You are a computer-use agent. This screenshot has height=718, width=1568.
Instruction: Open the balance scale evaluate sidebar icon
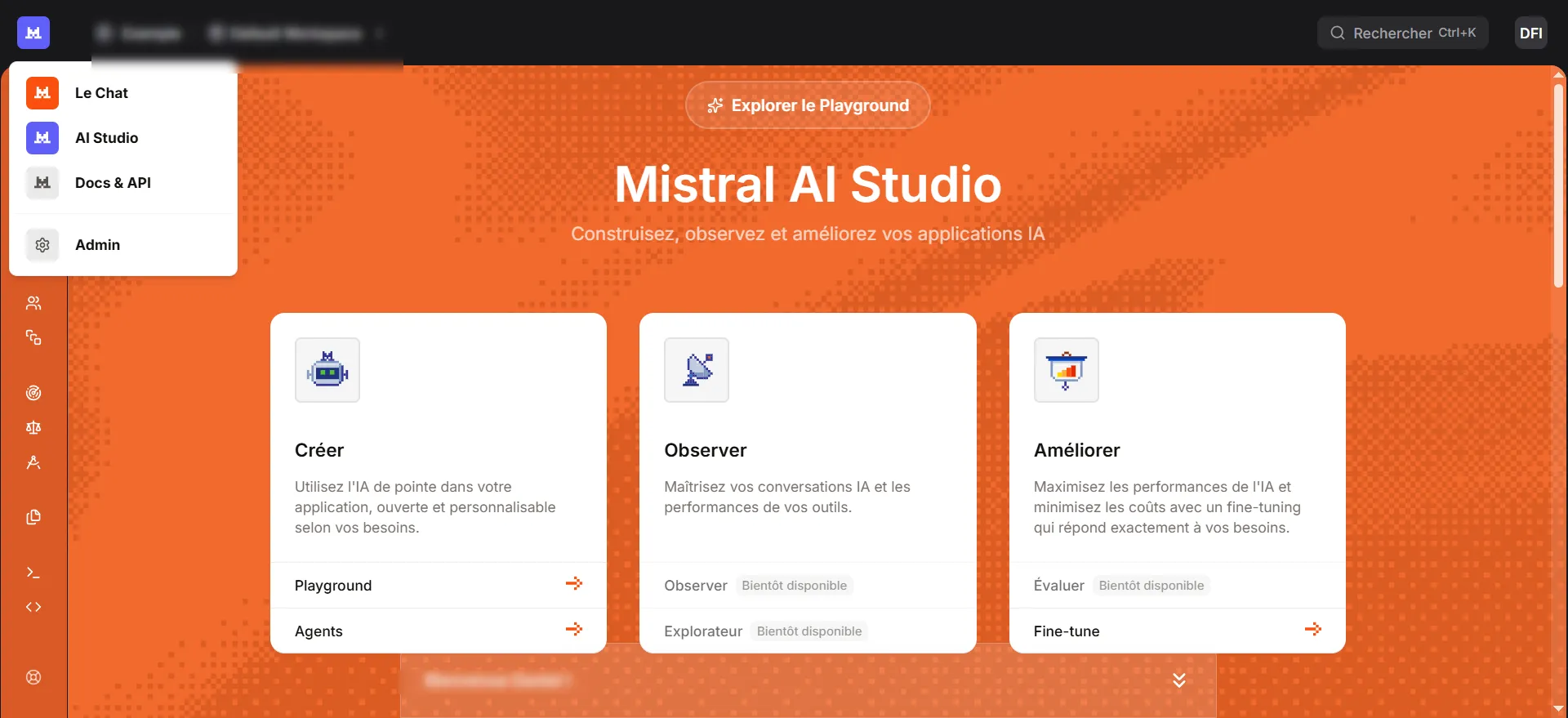[x=33, y=427]
